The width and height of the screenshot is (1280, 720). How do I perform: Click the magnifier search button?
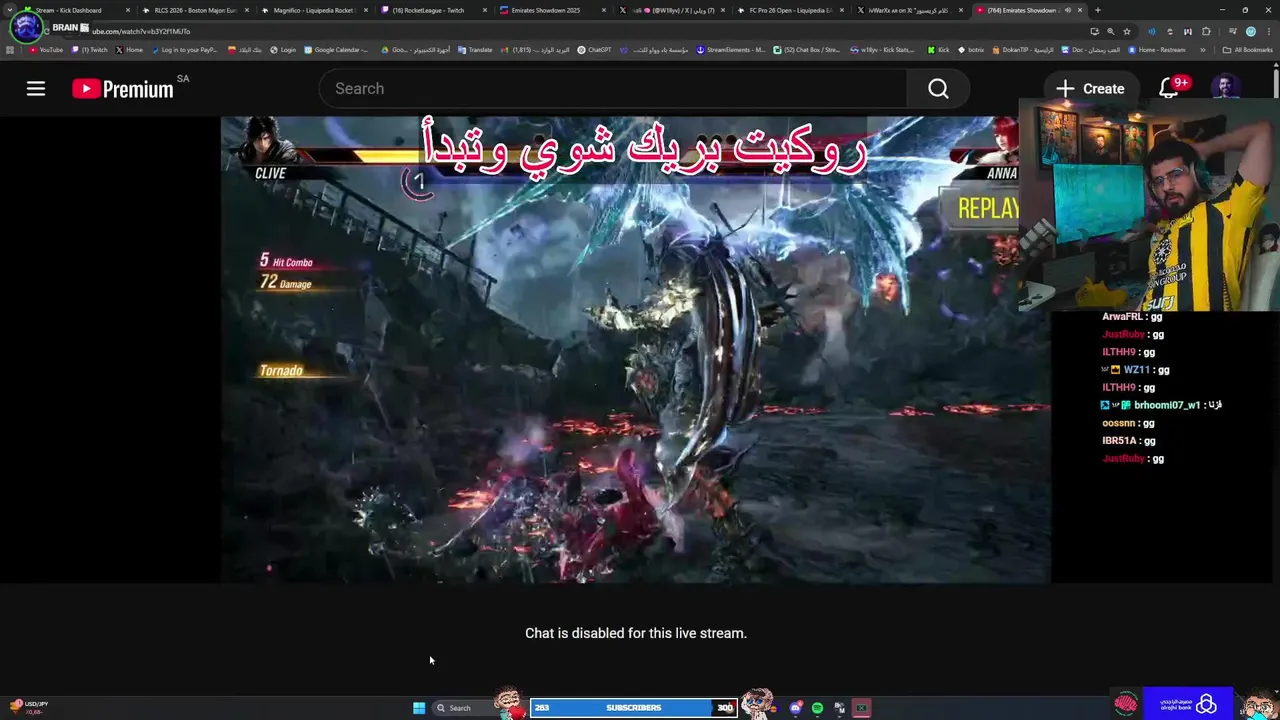coord(938,89)
